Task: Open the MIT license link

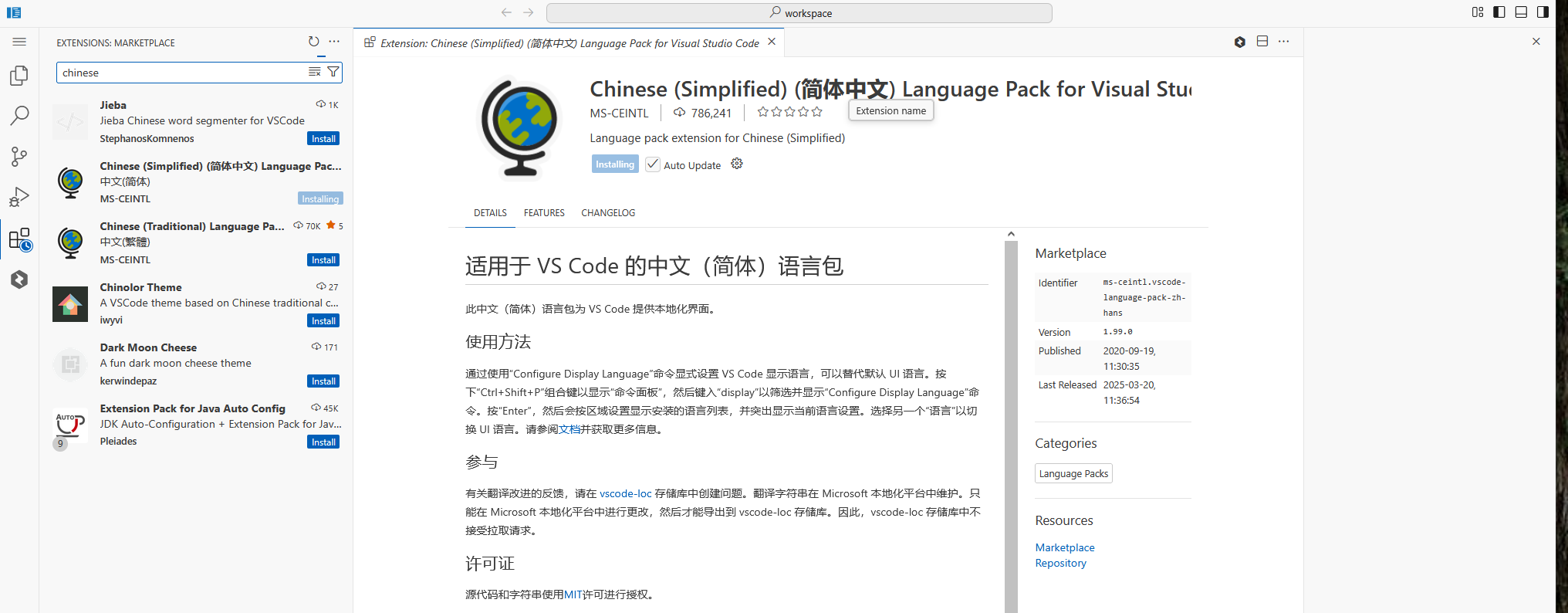Action: (573, 594)
